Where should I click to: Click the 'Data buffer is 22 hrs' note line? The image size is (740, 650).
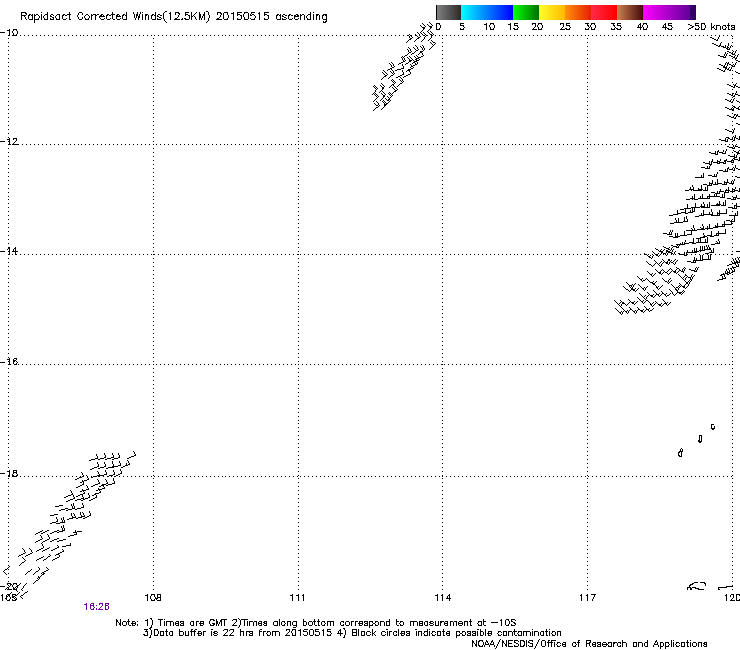coord(352,633)
